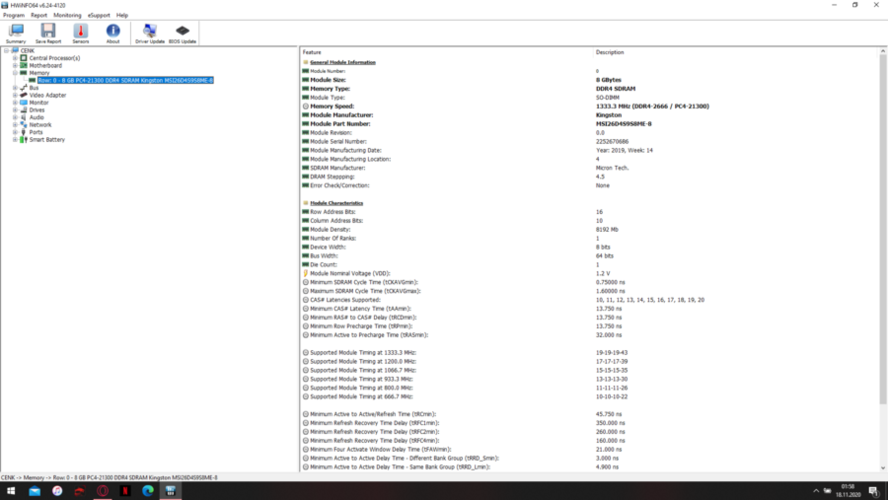Click Module Nominal Voltage (VDD) row
The width and height of the screenshot is (888, 500).
(x=589, y=273)
